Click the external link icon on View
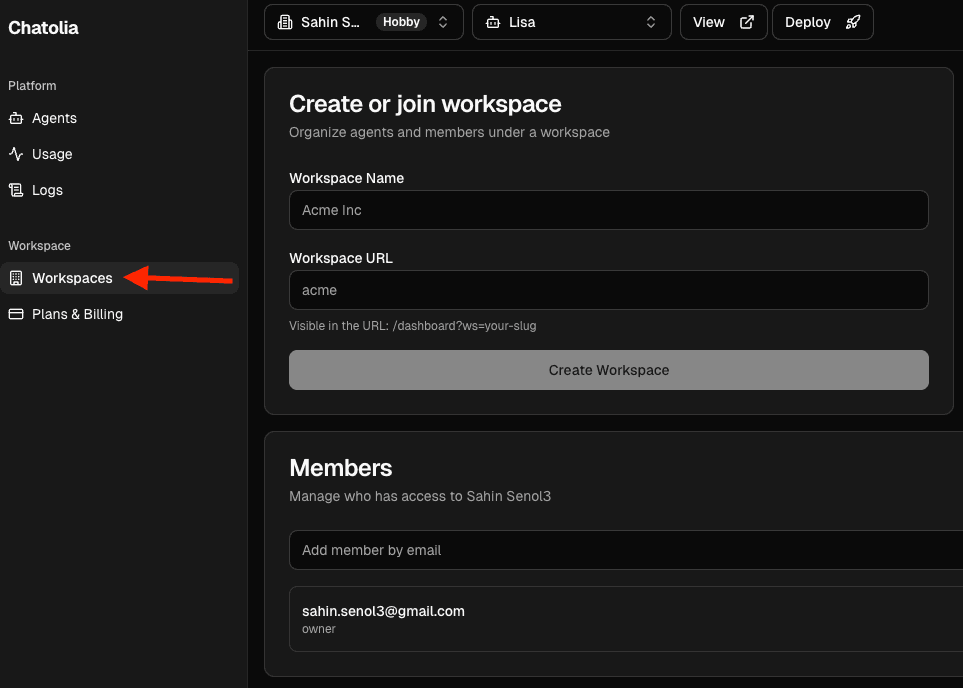This screenshot has height=688, width=963. tap(746, 22)
